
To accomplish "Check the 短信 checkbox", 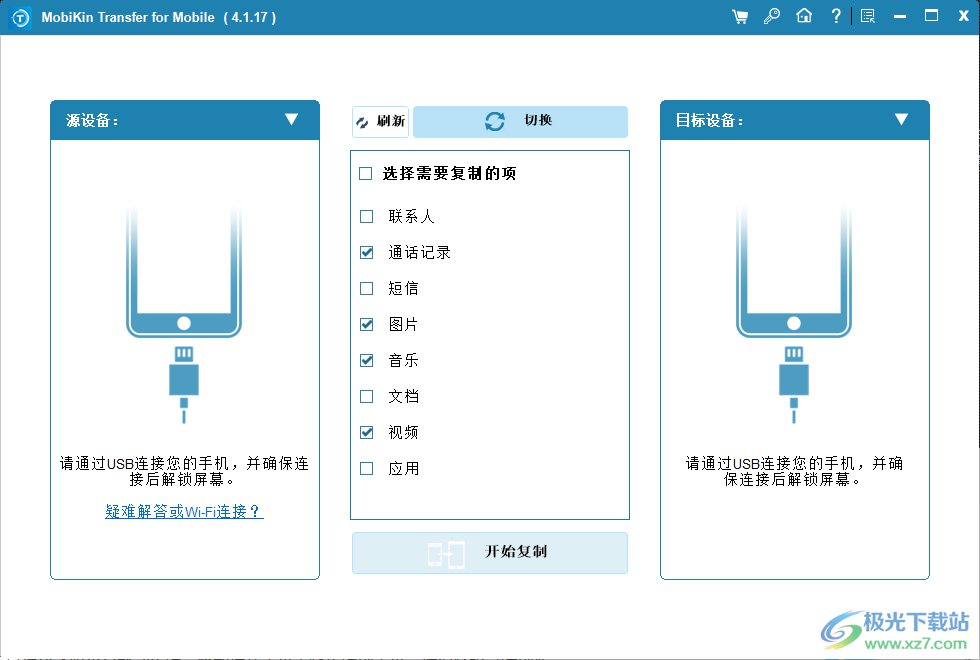I will (x=366, y=288).
